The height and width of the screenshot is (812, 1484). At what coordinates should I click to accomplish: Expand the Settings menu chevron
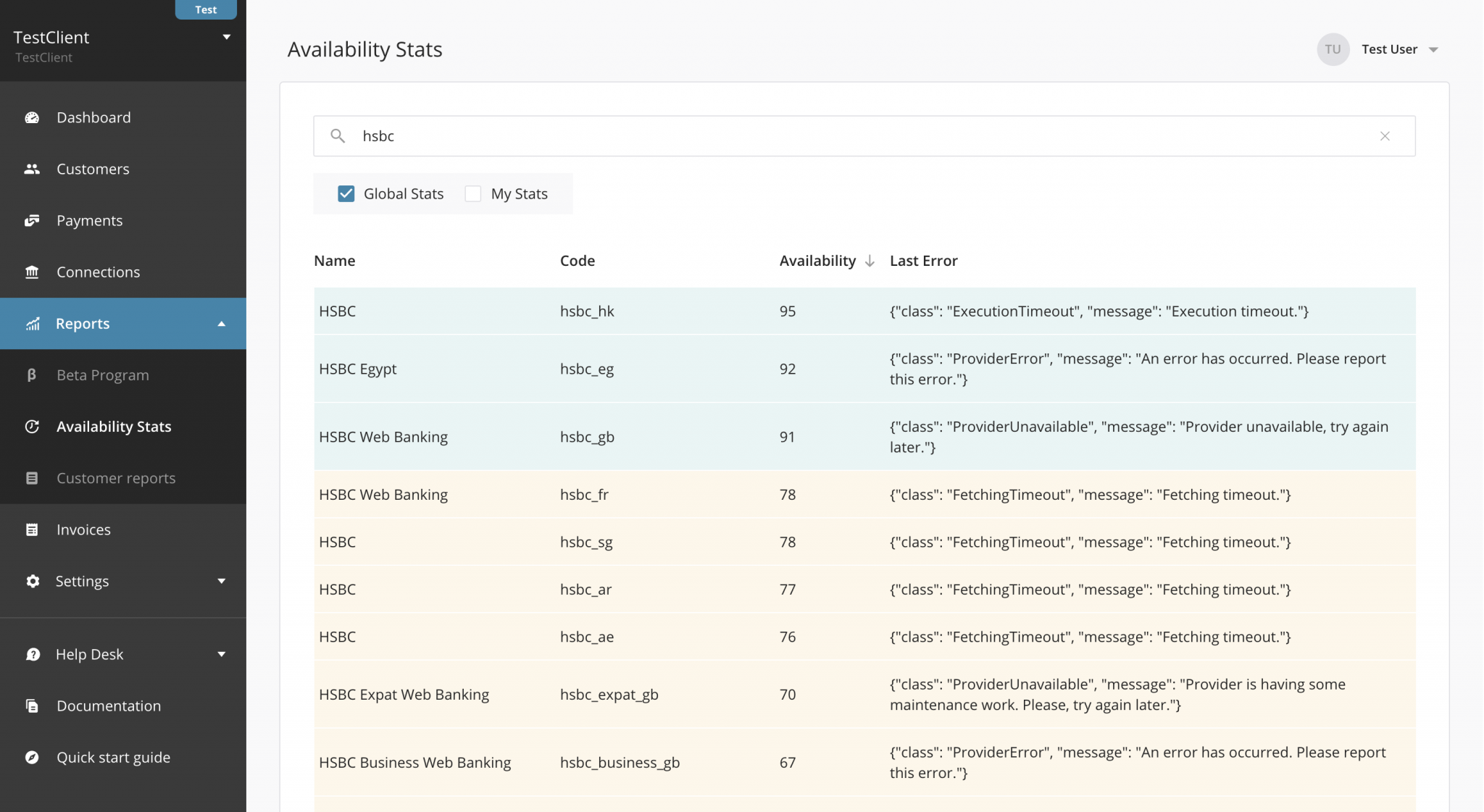pyautogui.click(x=222, y=580)
